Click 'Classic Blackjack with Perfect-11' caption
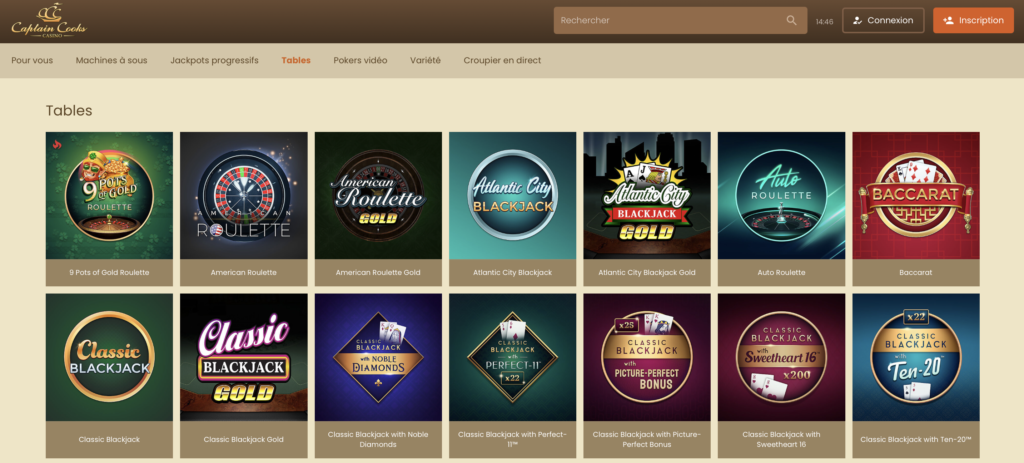The image size is (1024, 463). pyautogui.click(x=513, y=439)
